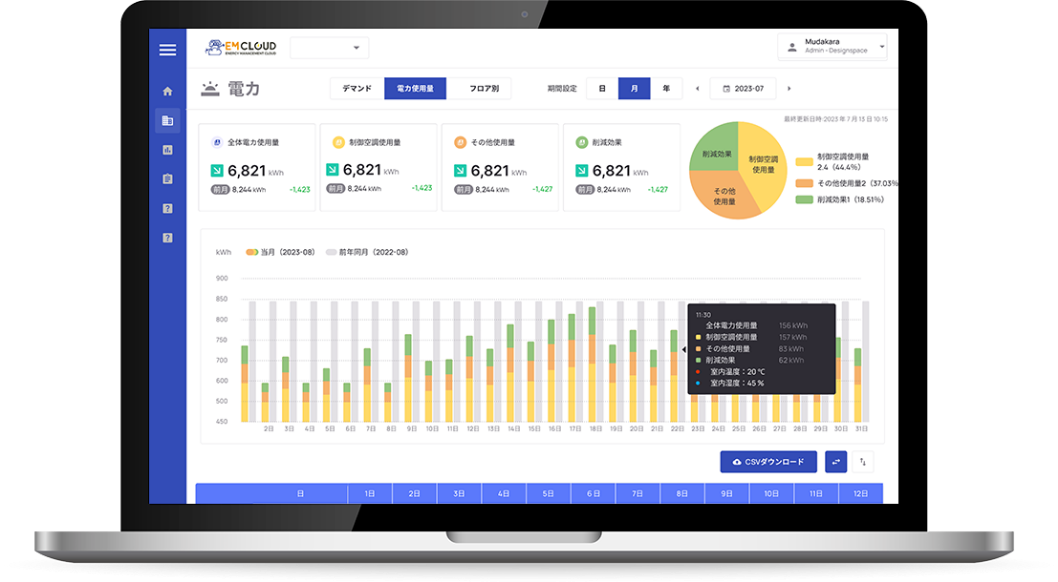The image size is (1058, 582).
Task: Open the 2023-07 date picker
Action: pos(743,89)
